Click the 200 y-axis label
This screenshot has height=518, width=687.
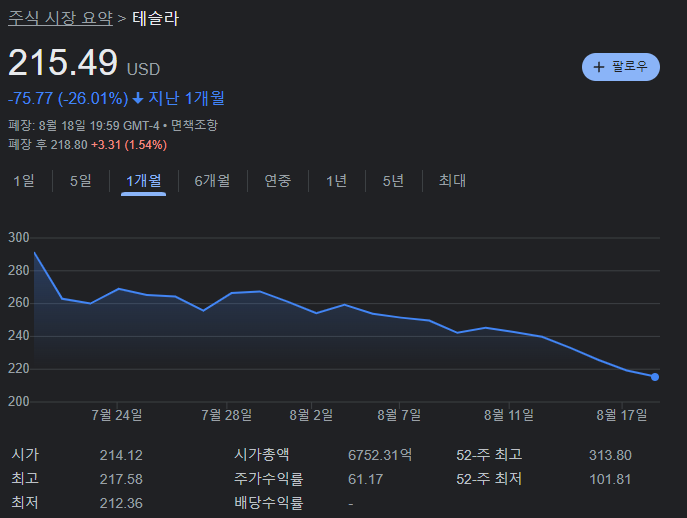pyautogui.click(x=18, y=401)
